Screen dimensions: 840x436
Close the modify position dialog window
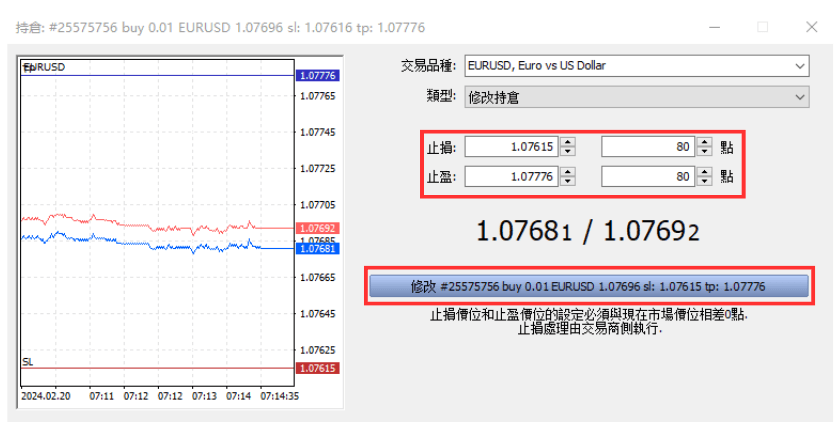pyautogui.click(x=808, y=27)
